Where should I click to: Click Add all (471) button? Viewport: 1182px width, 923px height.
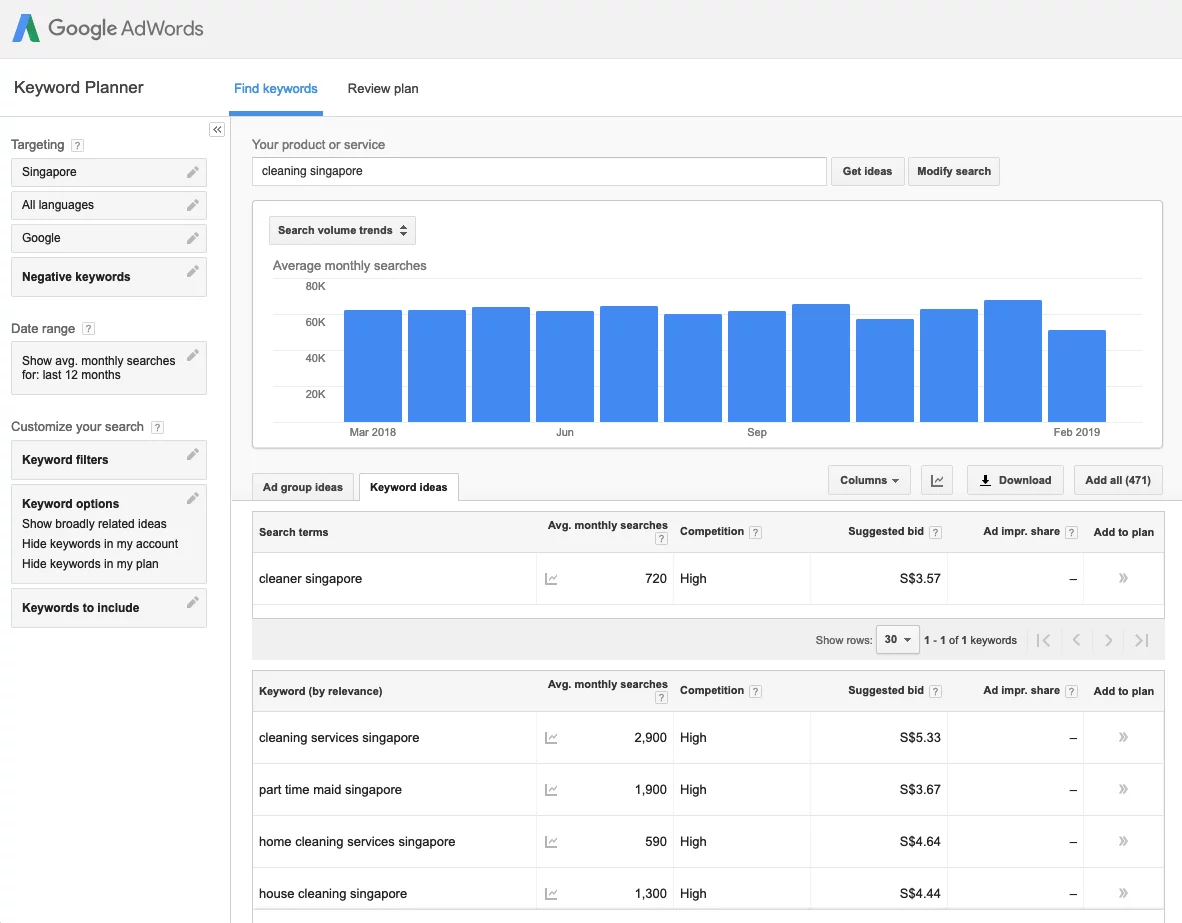pos(1118,480)
